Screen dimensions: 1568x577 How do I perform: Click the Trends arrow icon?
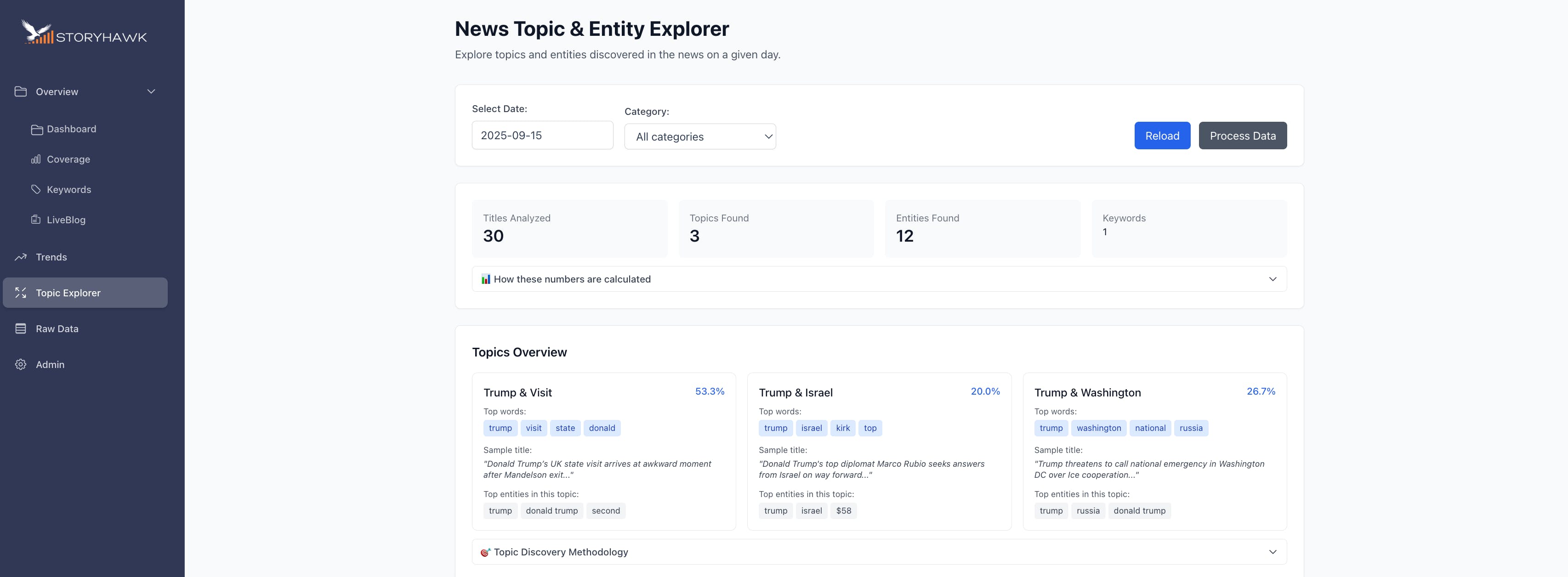click(21, 257)
